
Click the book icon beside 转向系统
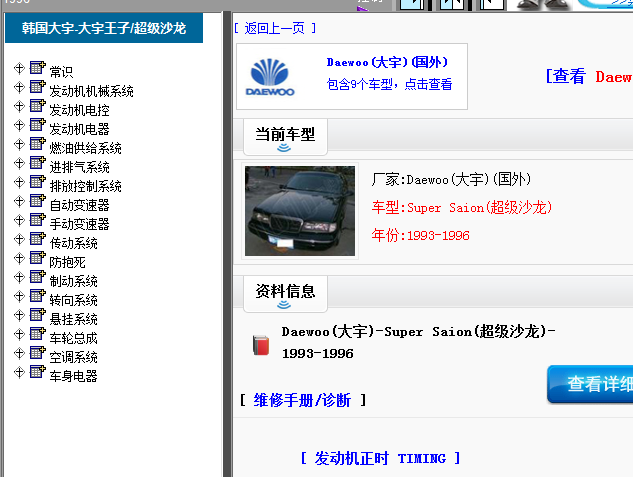[38, 295]
